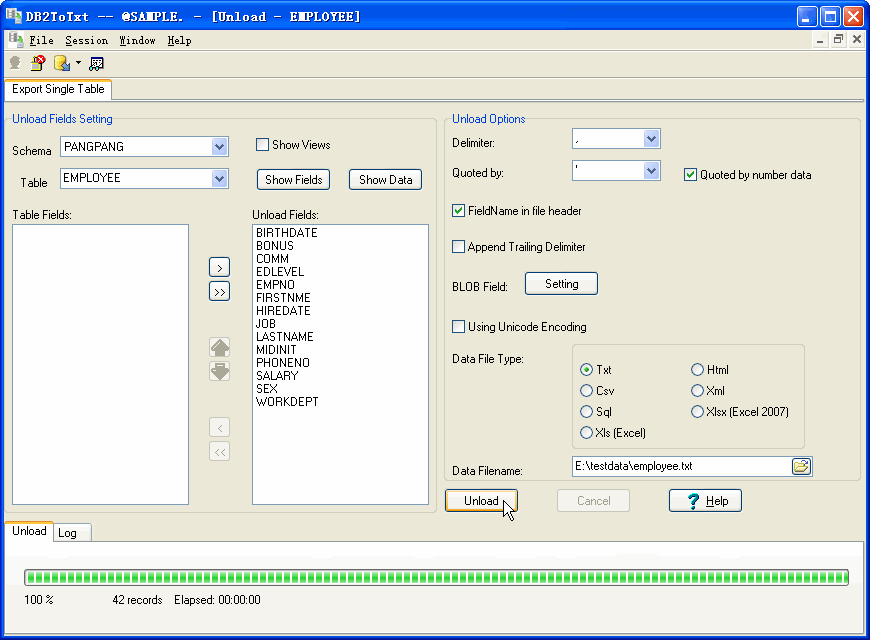The width and height of the screenshot is (870, 640).
Task: Minimize the inner Unload child window
Action: tap(820, 39)
